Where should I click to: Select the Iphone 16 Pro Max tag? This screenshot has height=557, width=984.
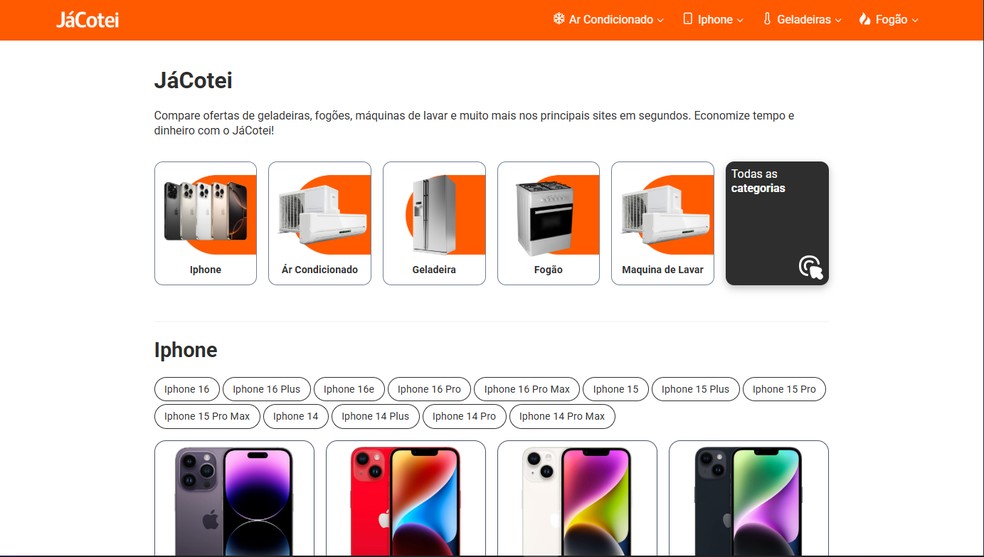click(527, 389)
